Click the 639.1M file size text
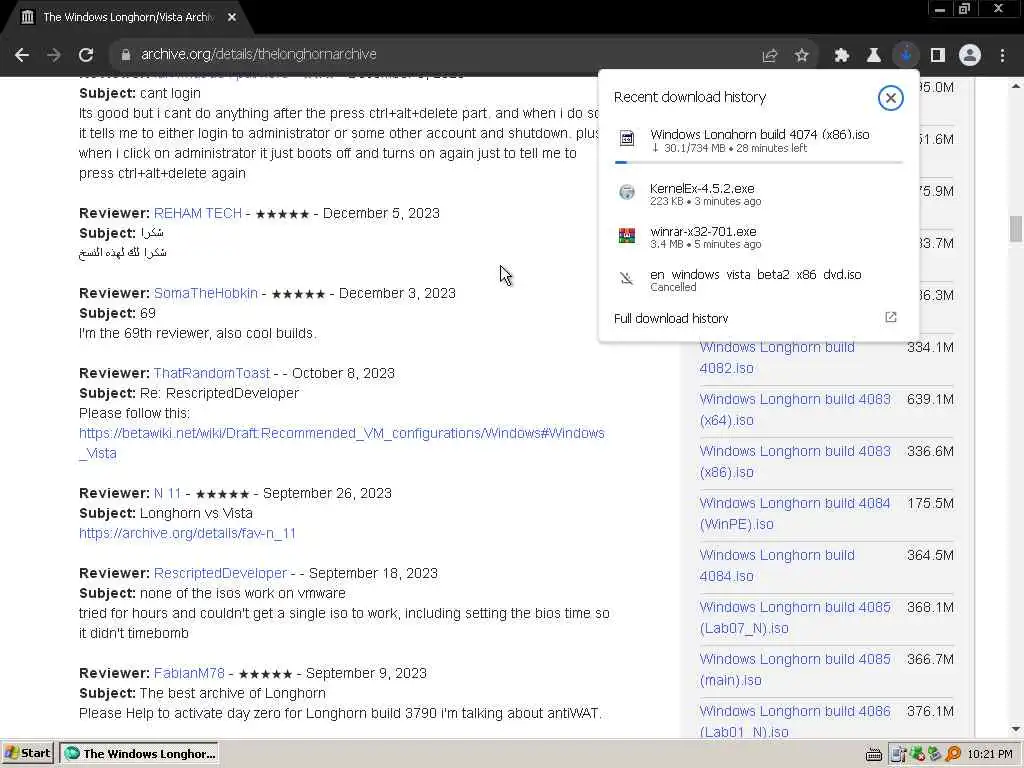Image resolution: width=1024 pixels, height=768 pixels. pyautogui.click(x=930, y=399)
